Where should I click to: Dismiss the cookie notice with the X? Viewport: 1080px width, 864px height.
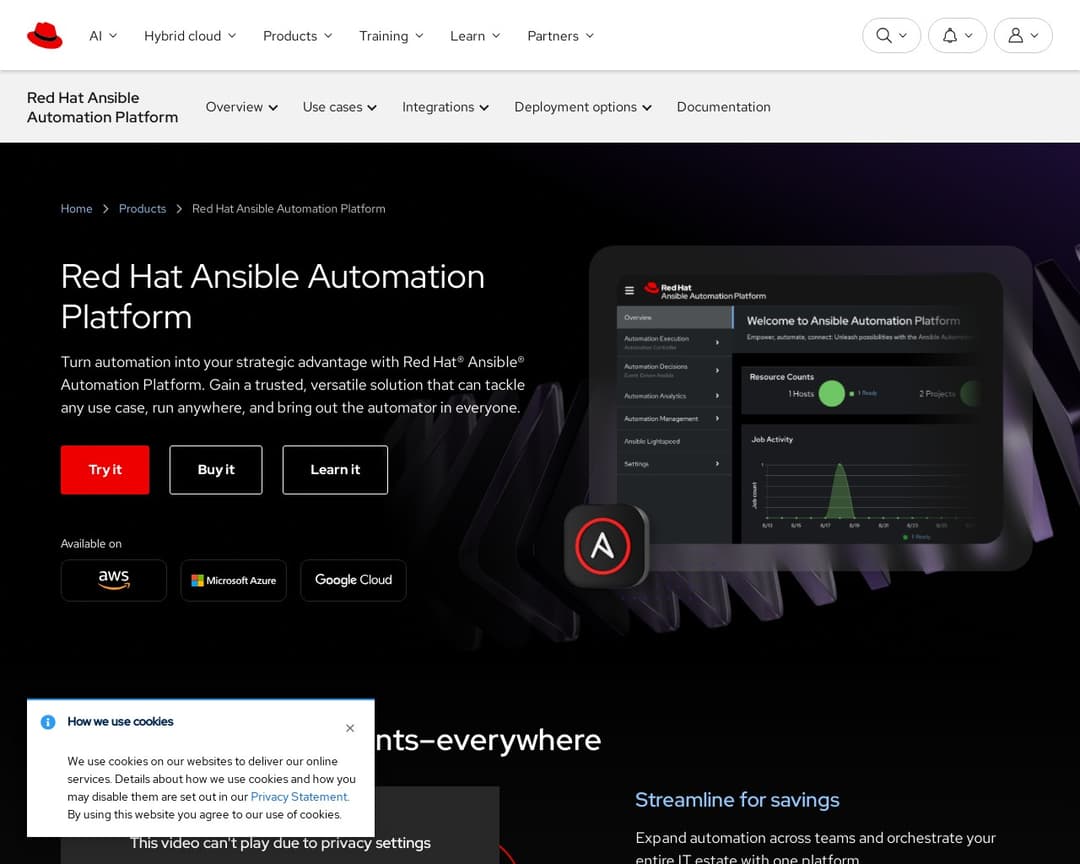coord(350,728)
